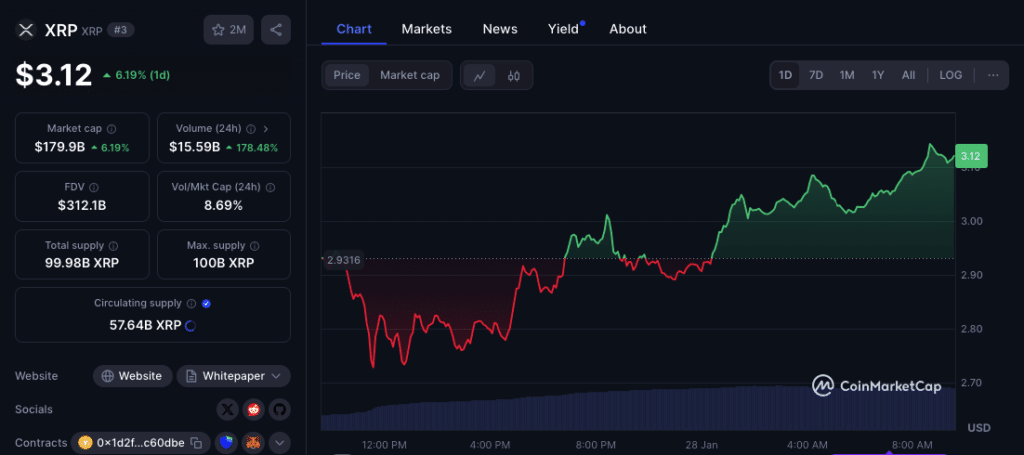Click the $3.12 price text
Image resolution: width=1024 pixels, height=455 pixels.
coord(54,75)
